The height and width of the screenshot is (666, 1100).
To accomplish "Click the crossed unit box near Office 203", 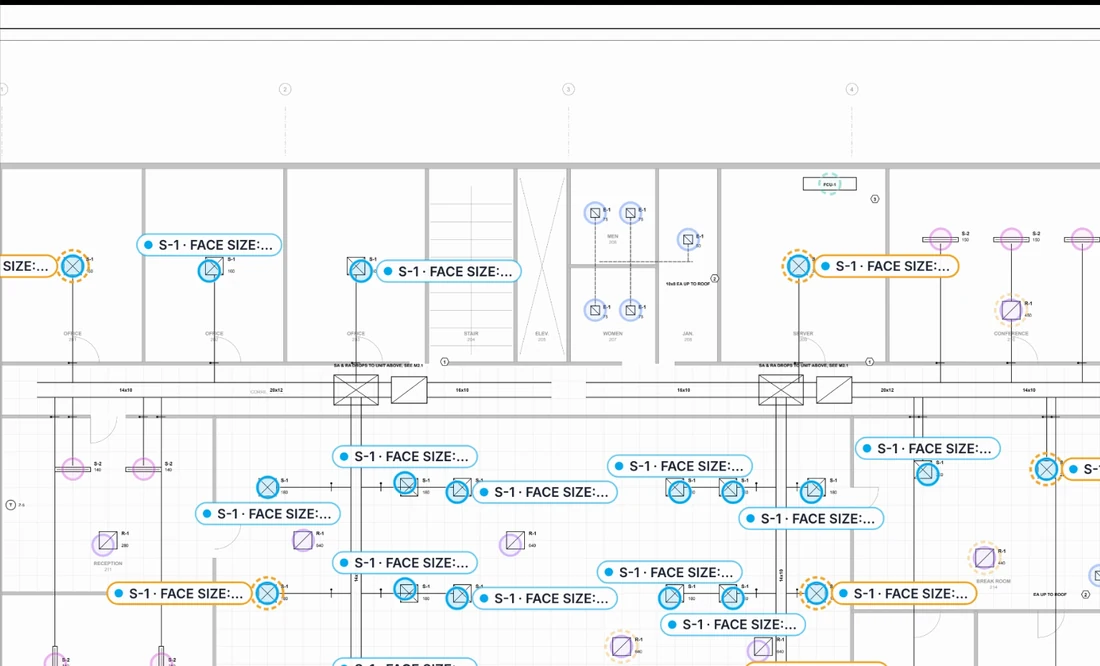I will 356,389.
